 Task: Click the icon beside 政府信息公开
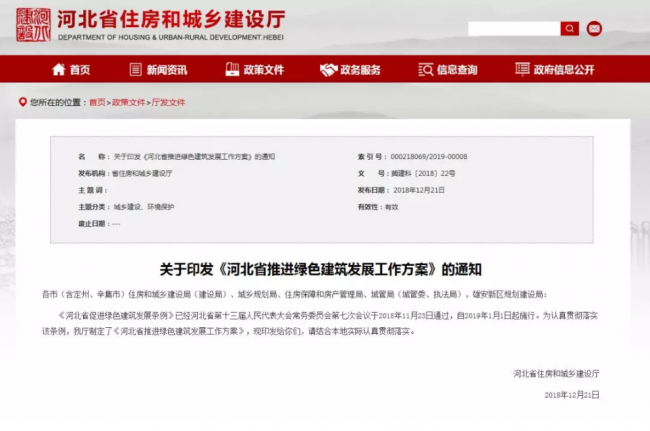522,69
